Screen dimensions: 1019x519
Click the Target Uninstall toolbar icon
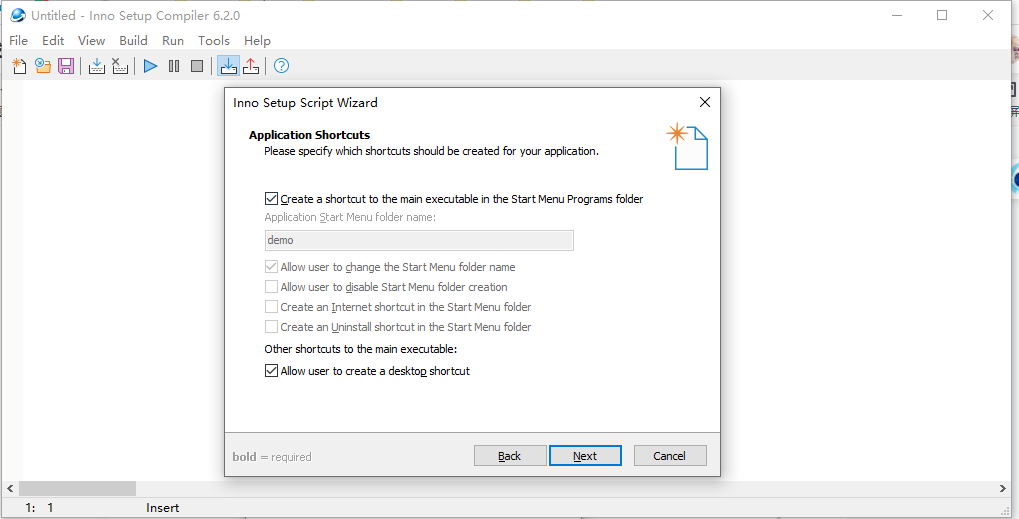(x=251, y=66)
